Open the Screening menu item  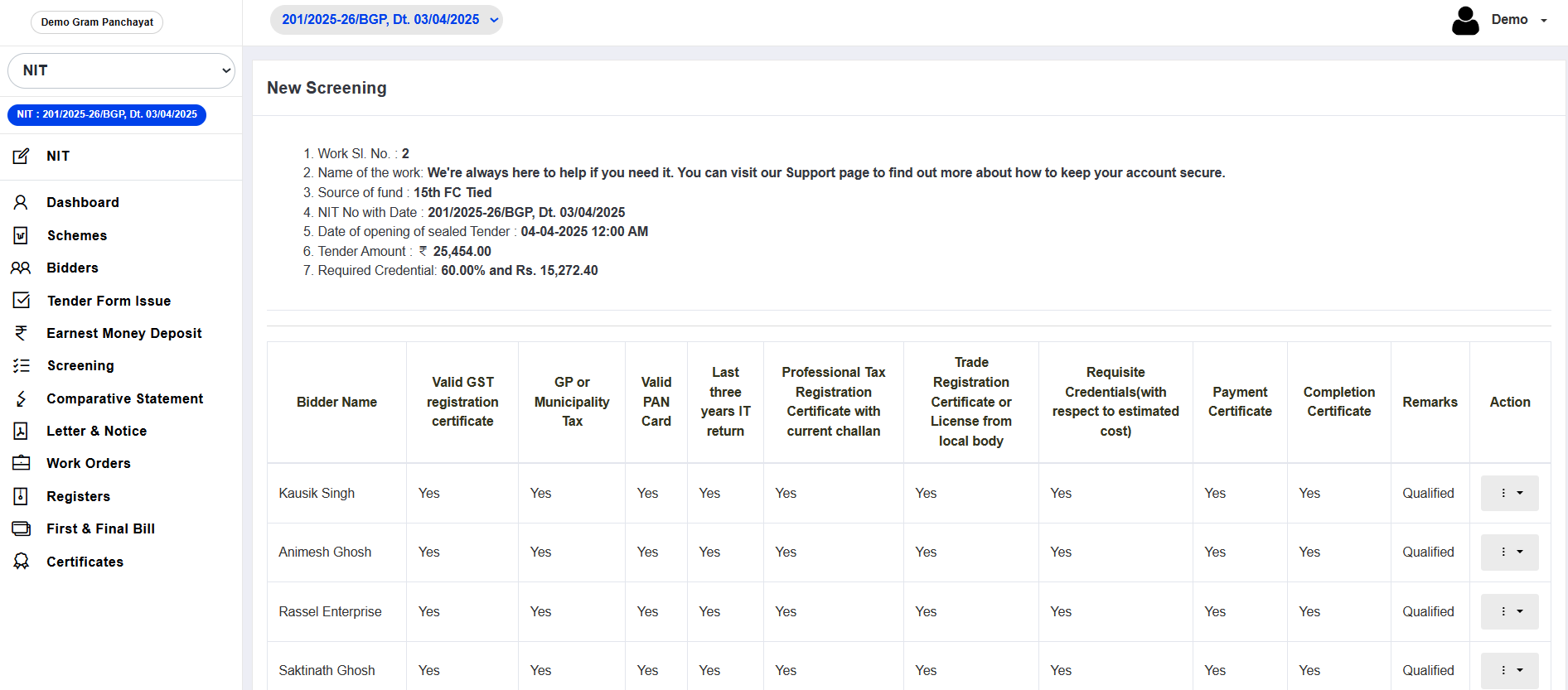click(80, 365)
